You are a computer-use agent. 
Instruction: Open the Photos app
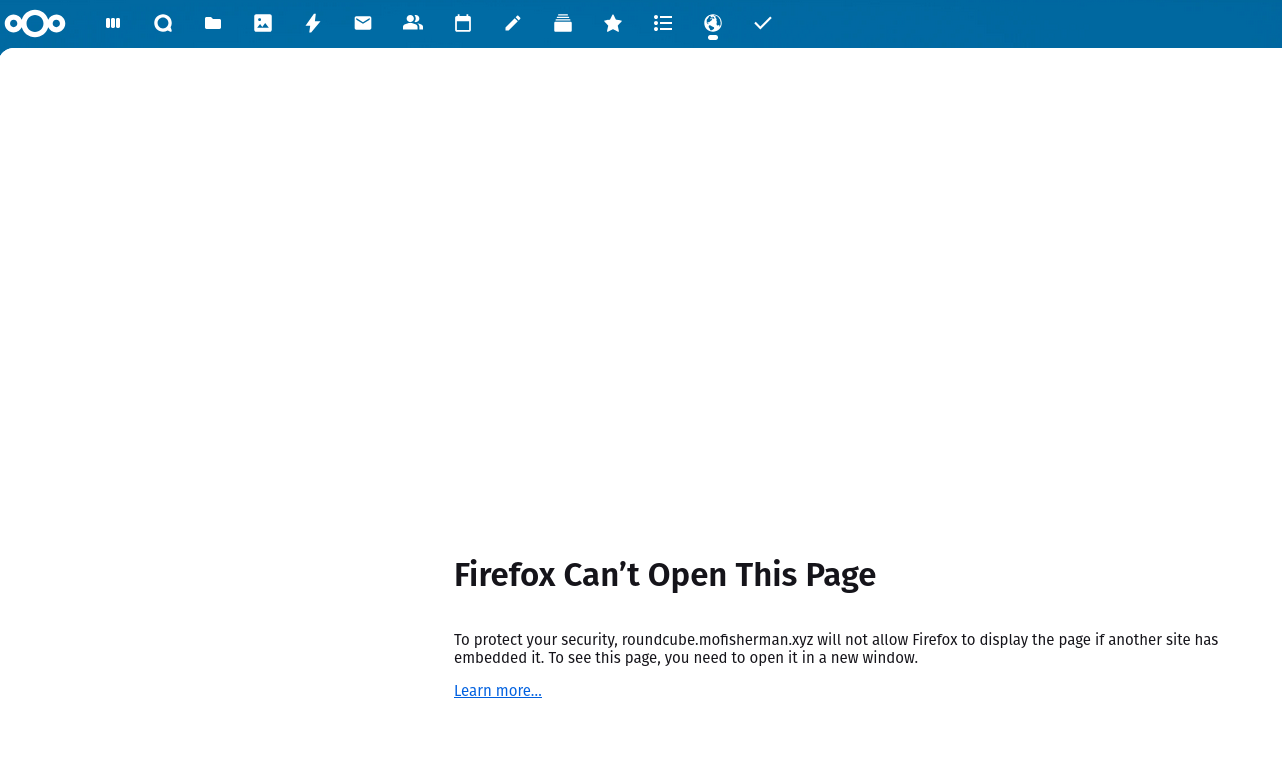point(263,23)
